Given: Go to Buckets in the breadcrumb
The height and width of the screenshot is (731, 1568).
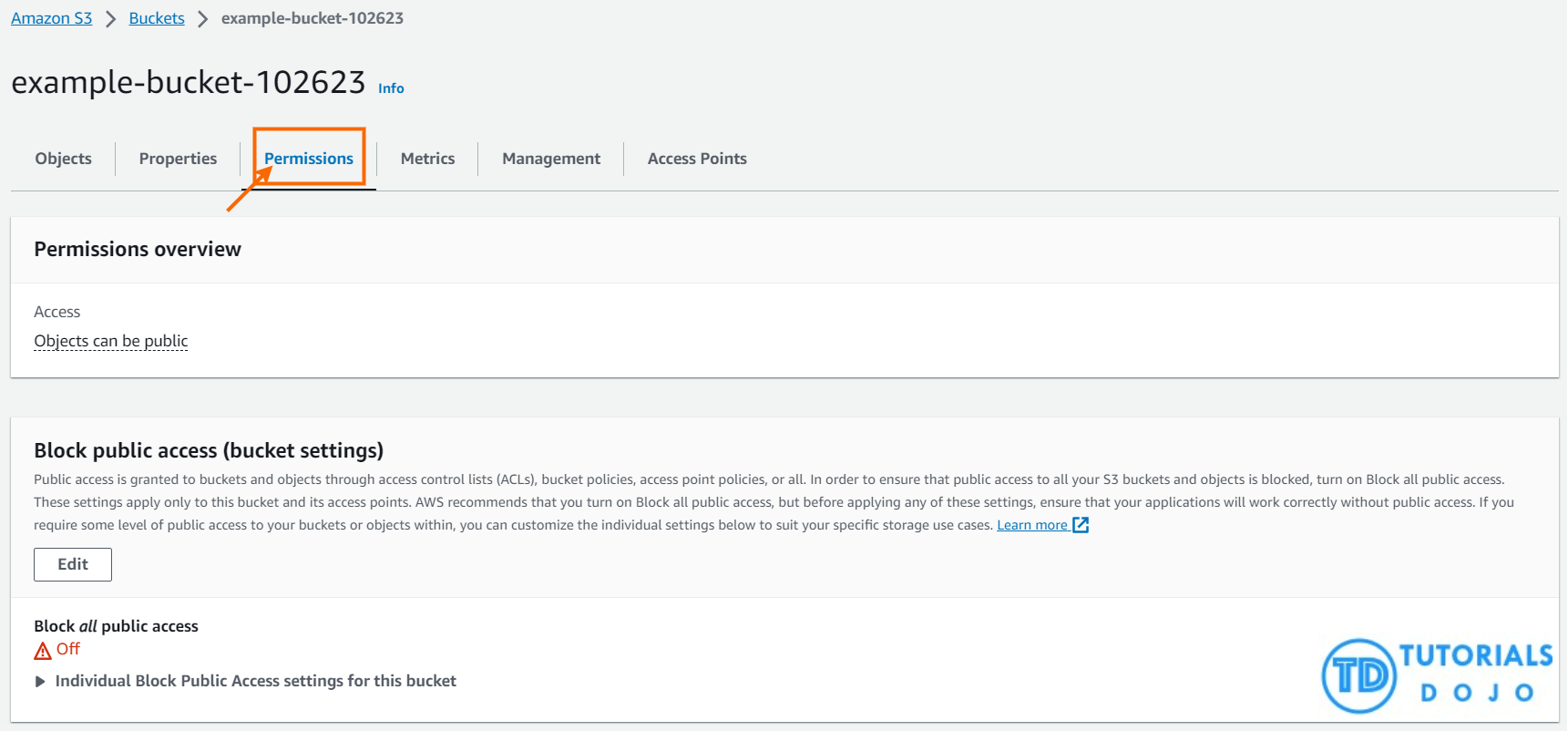Looking at the screenshot, I should coord(156,18).
